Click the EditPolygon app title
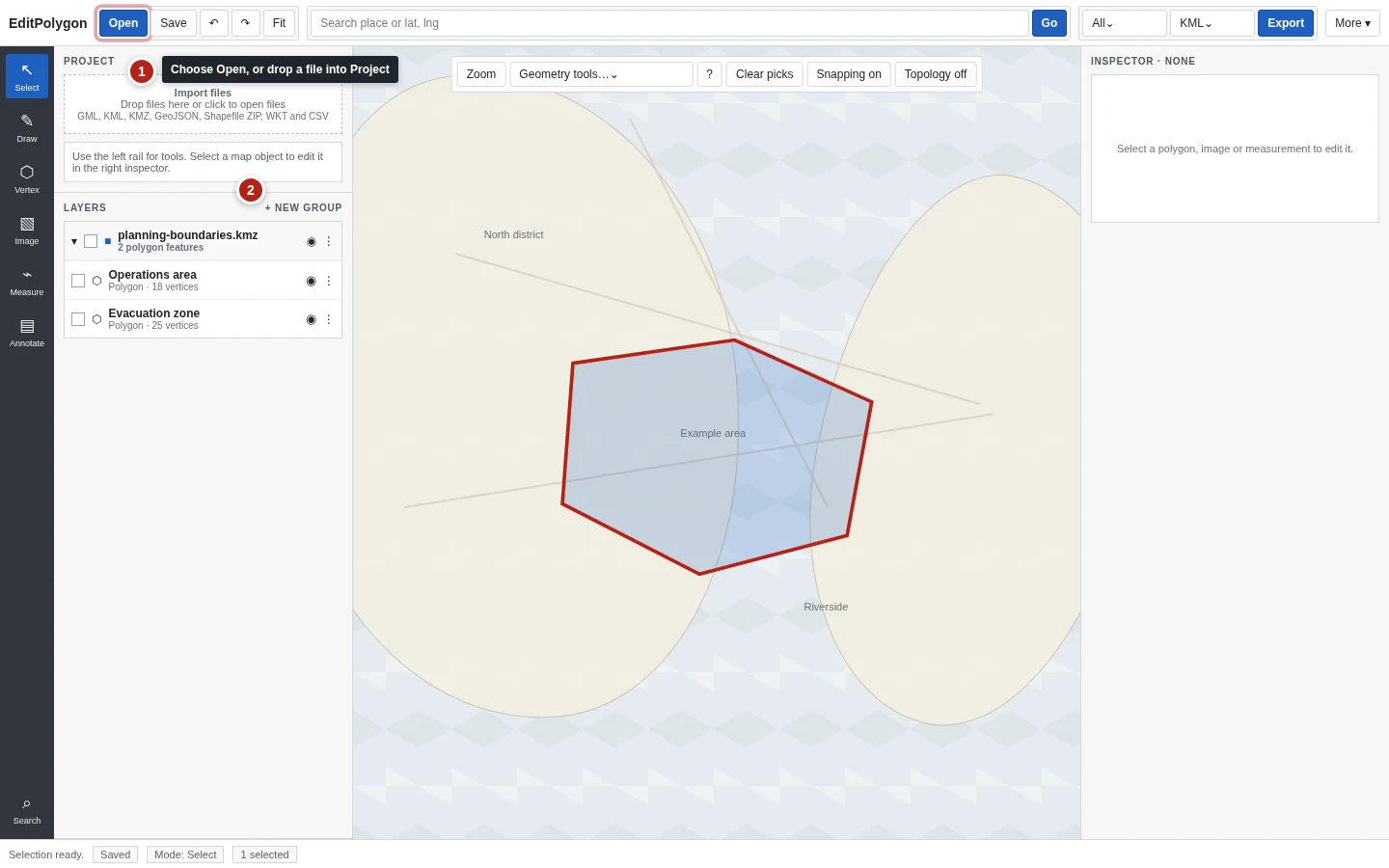Screen dimensions: 1389x868 (x=48, y=23)
